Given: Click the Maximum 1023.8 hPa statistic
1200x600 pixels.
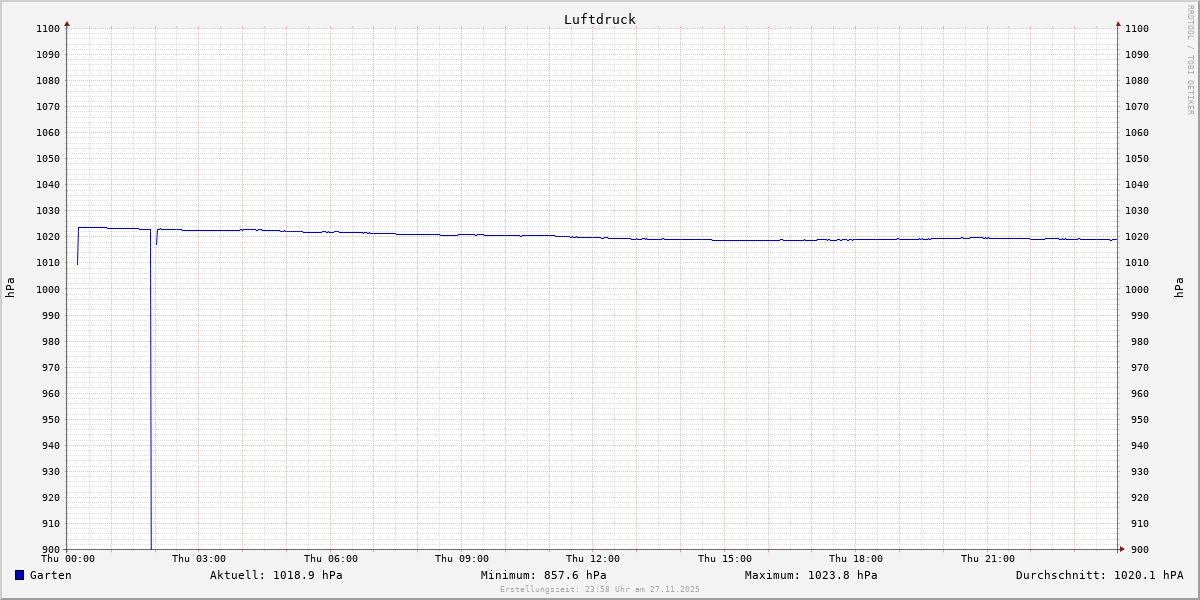Looking at the screenshot, I should tap(811, 575).
